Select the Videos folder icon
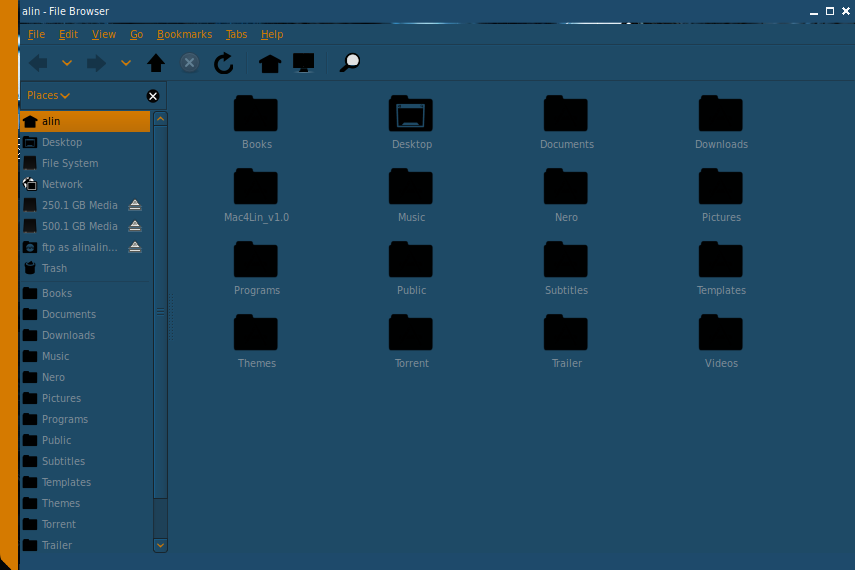 pyautogui.click(x=721, y=333)
